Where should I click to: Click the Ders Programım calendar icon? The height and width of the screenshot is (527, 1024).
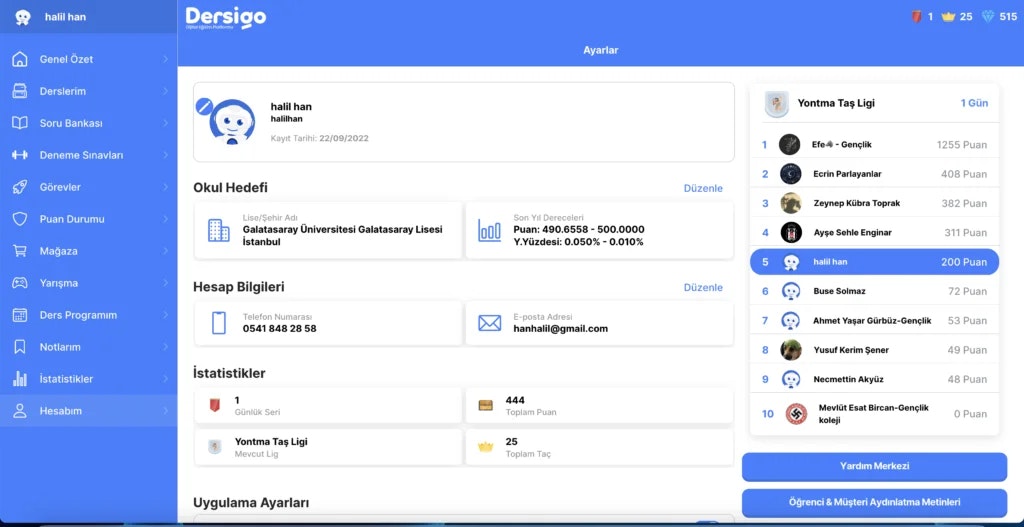pyautogui.click(x=20, y=315)
